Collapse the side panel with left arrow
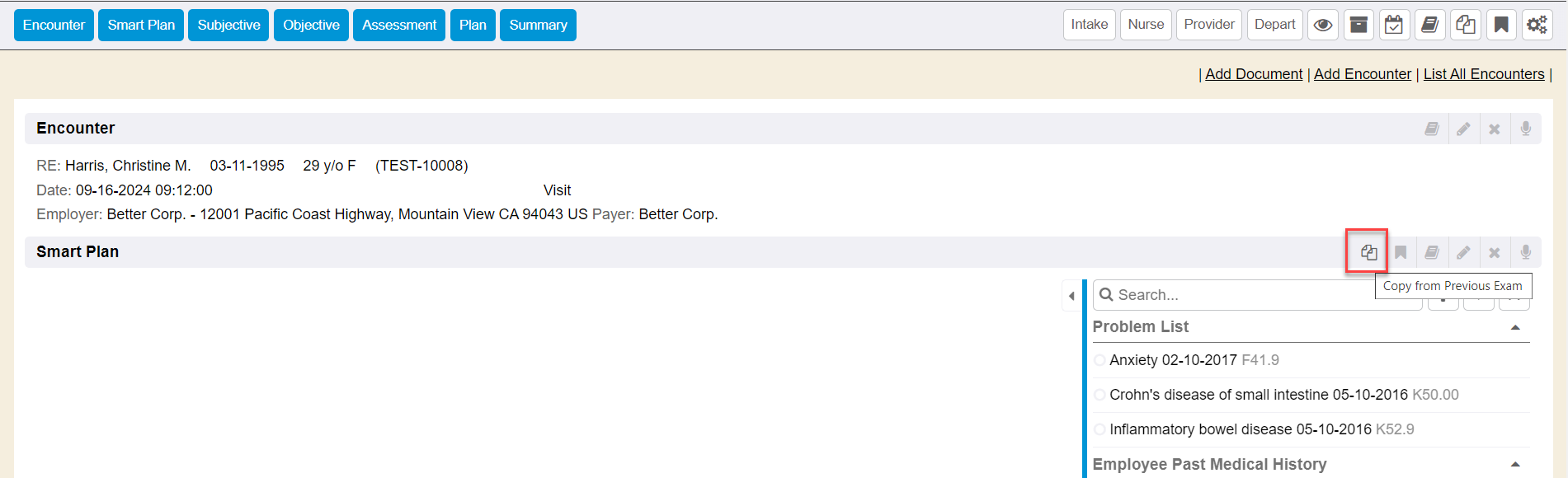Image resolution: width=1568 pixels, height=478 pixels. [1071, 296]
